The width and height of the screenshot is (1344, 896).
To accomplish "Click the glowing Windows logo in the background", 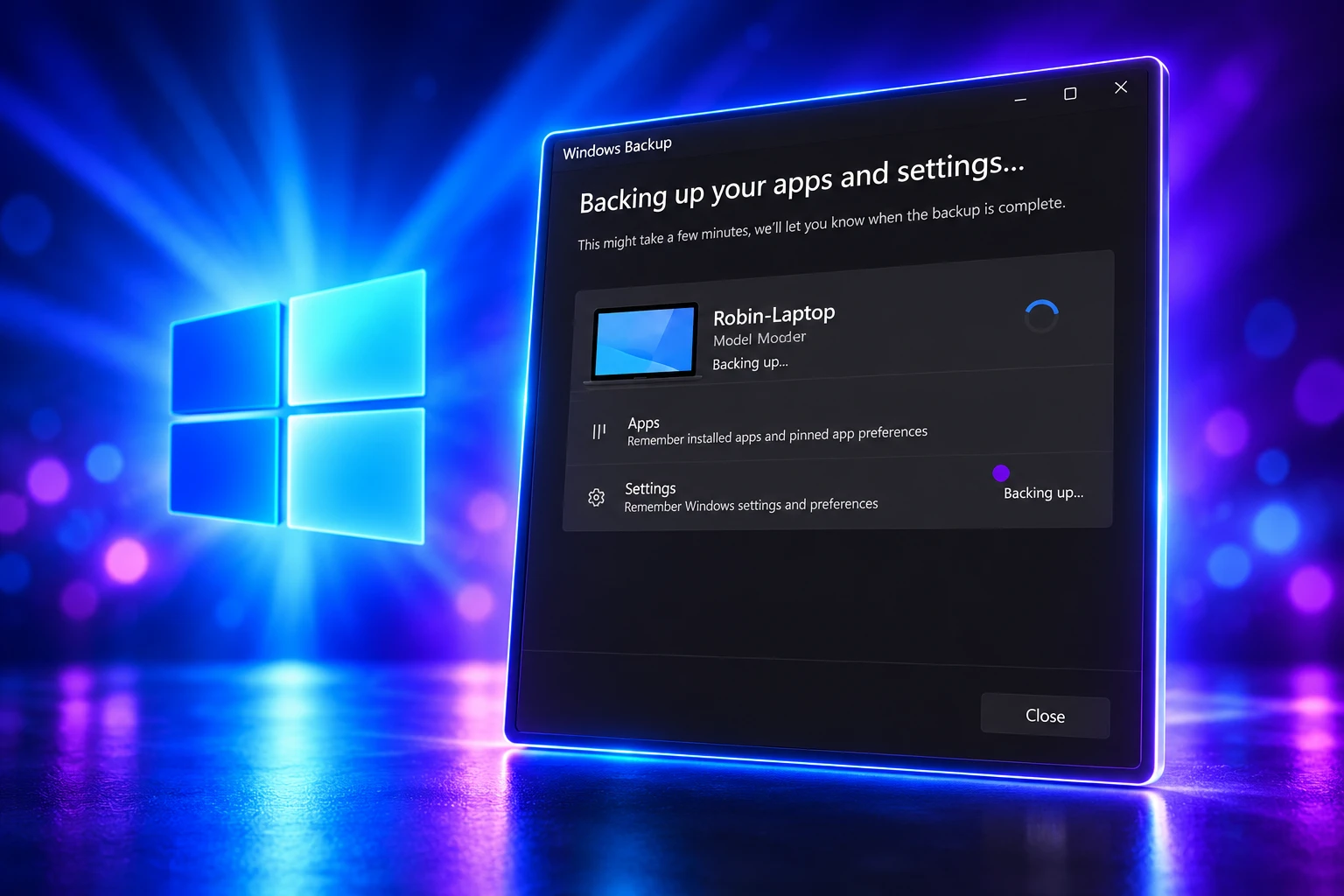I will (x=297, y=407).
